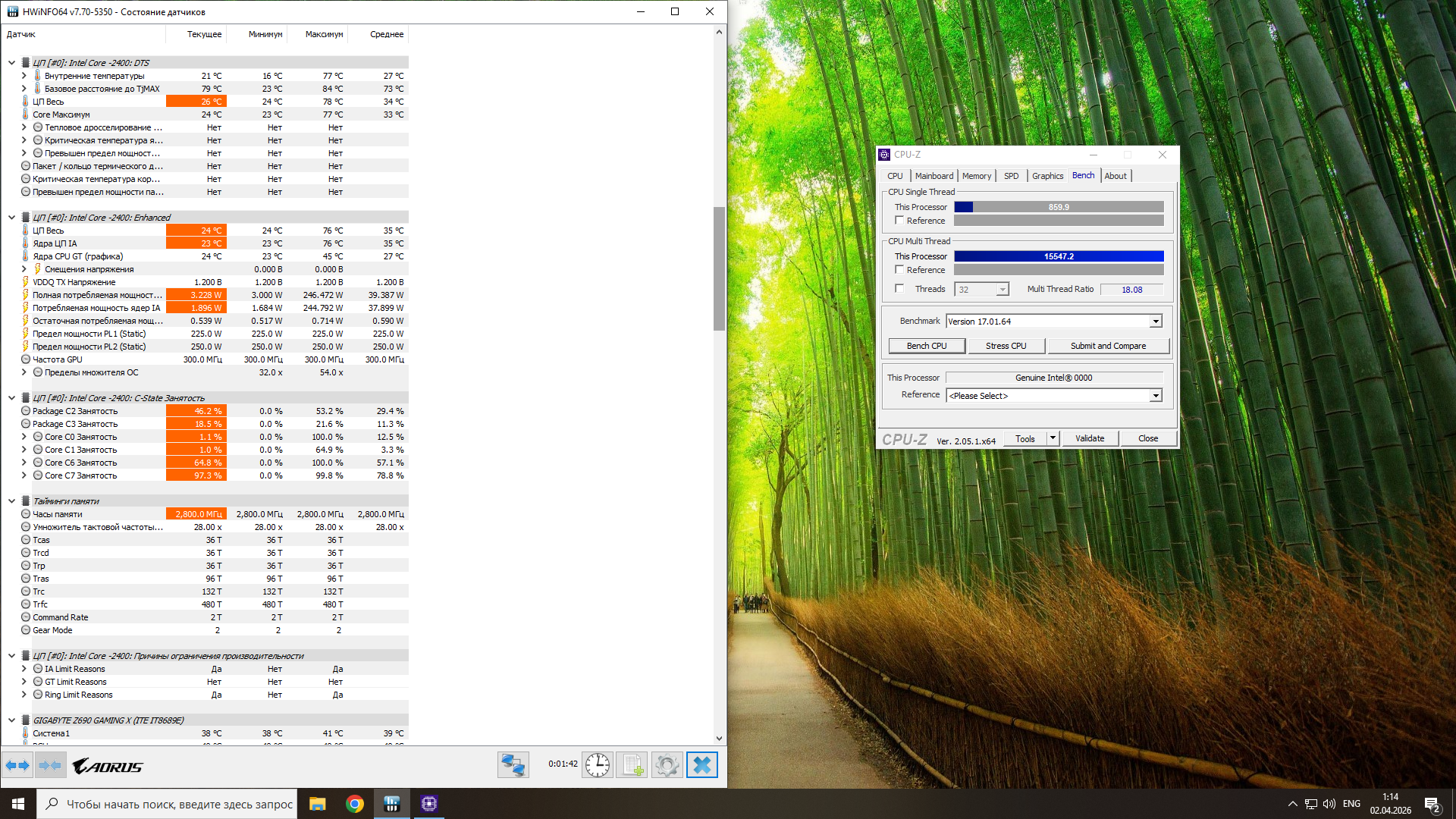1456x819 pixels.
Task: Switch to the Mainboard tab in CPU-Z
Action: (x=934, y=176)
